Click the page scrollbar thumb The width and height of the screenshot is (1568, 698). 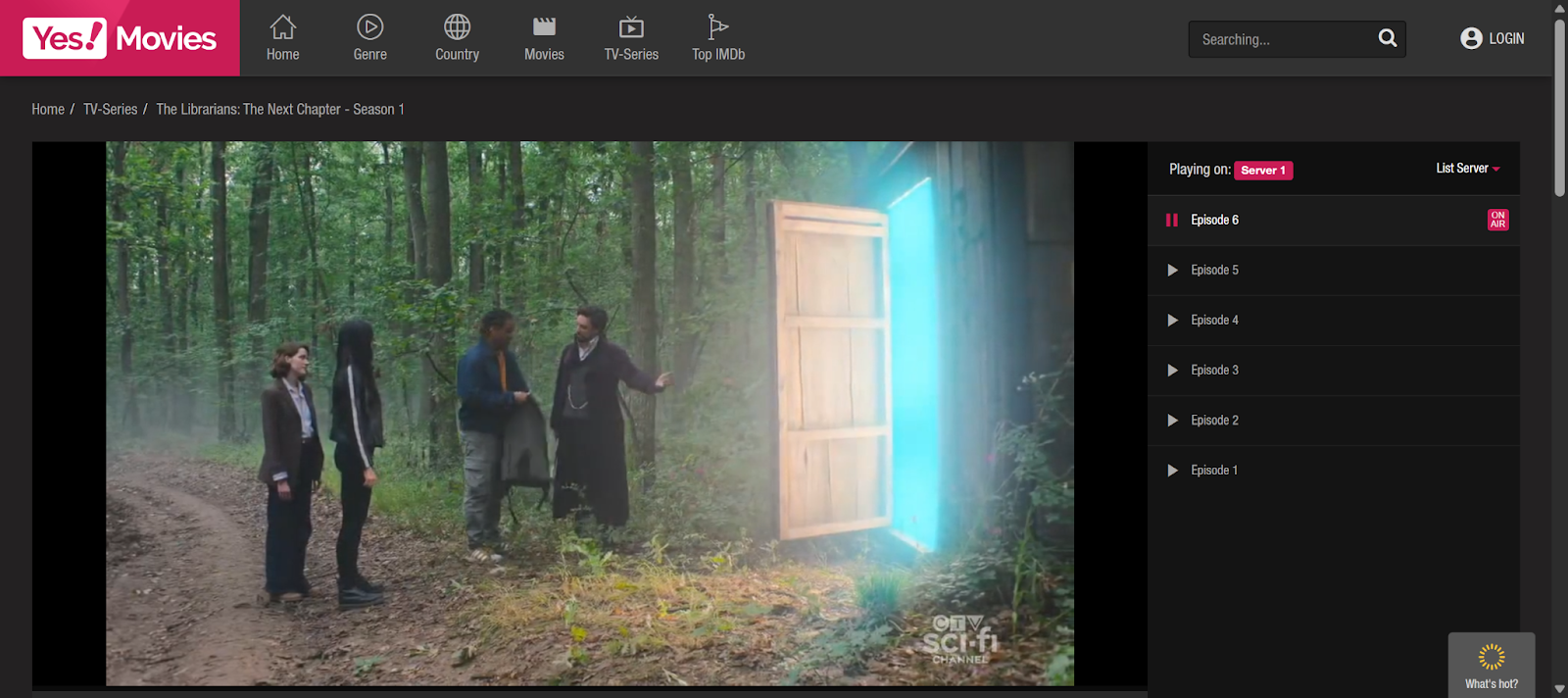[1559, 106]
